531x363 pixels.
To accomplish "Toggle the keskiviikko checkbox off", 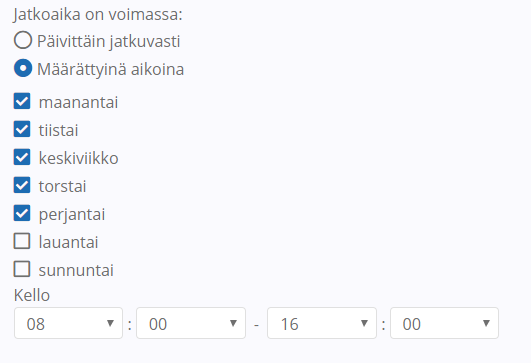I will click(22, 157).
